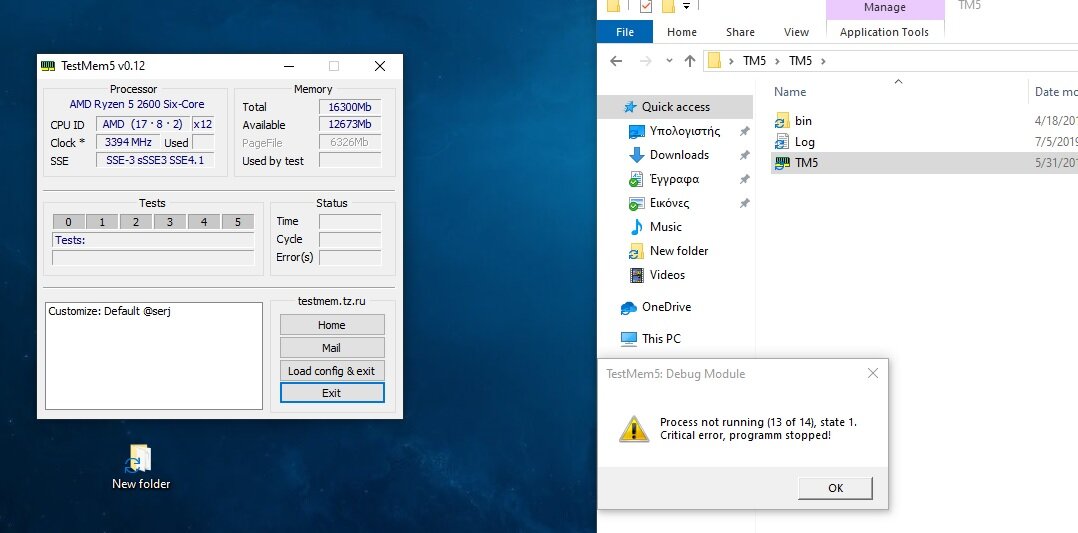Click the Total memory field showing 16300Mb

350,107
